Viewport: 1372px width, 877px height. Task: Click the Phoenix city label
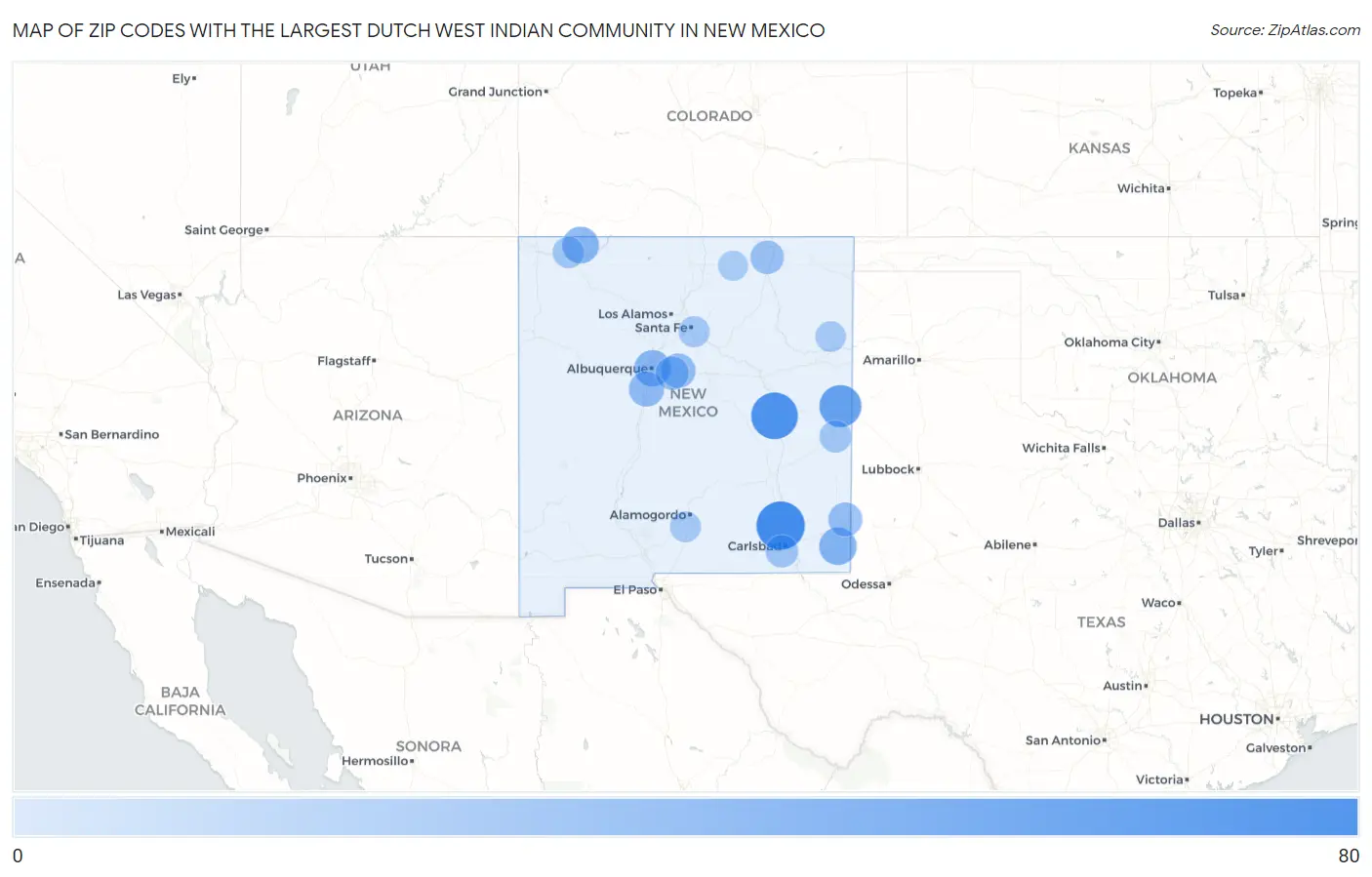coord(324,478)
